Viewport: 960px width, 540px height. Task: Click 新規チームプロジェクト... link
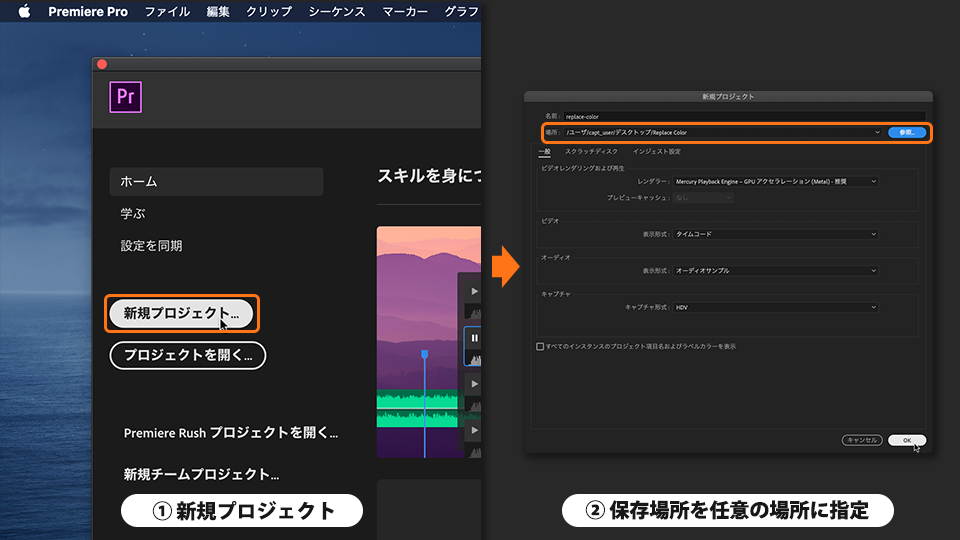pyautogui.click(x=201, y=474)
